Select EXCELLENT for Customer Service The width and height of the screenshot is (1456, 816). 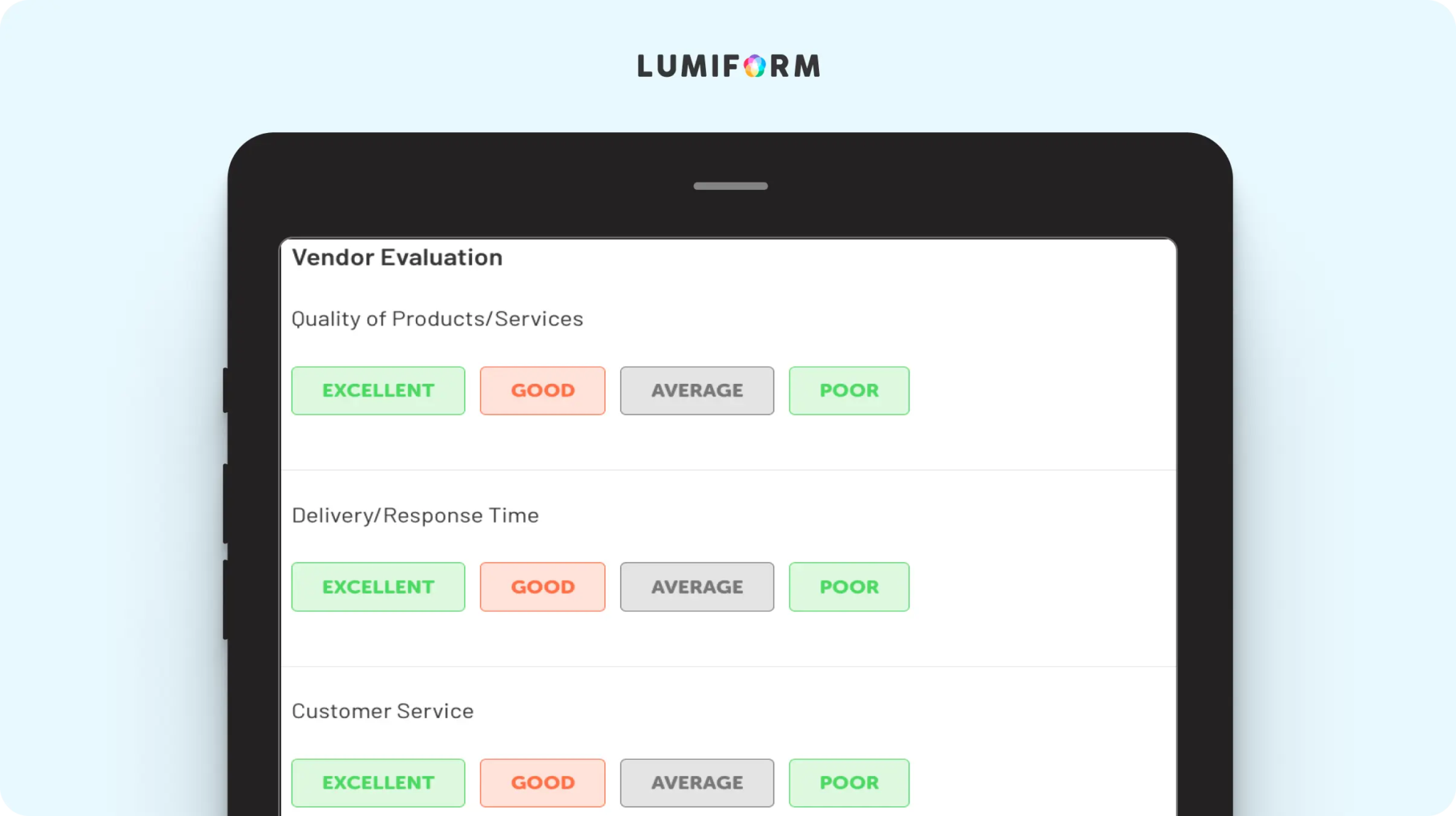(x=378, y=783)
